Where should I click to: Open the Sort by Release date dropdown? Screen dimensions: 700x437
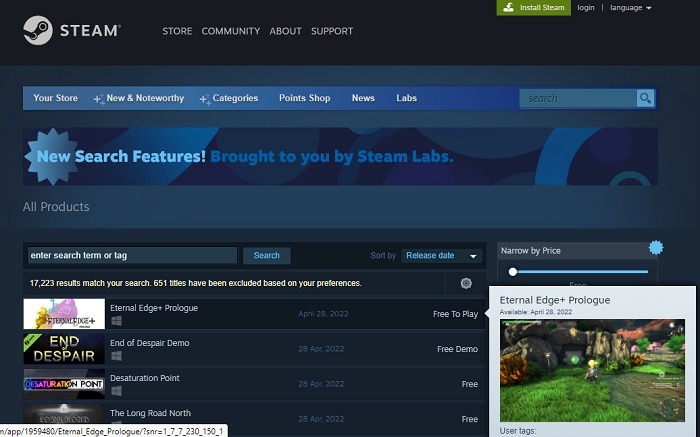(441, 256)
